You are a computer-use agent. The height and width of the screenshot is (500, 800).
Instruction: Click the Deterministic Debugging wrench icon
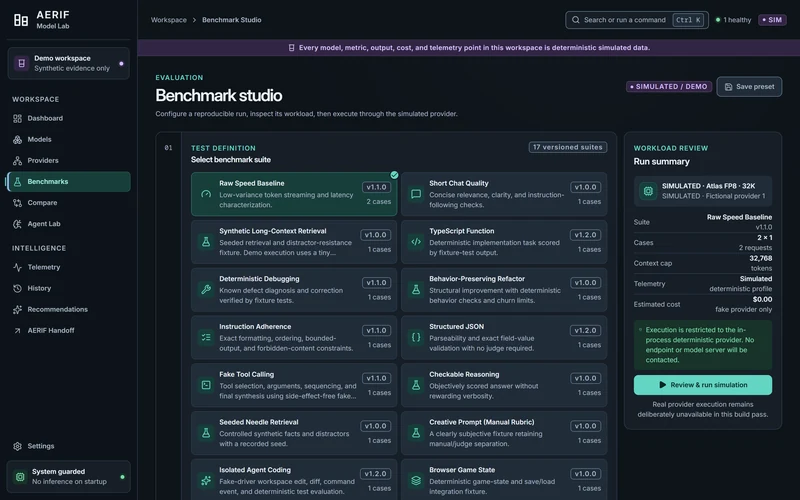click(206, 289)
